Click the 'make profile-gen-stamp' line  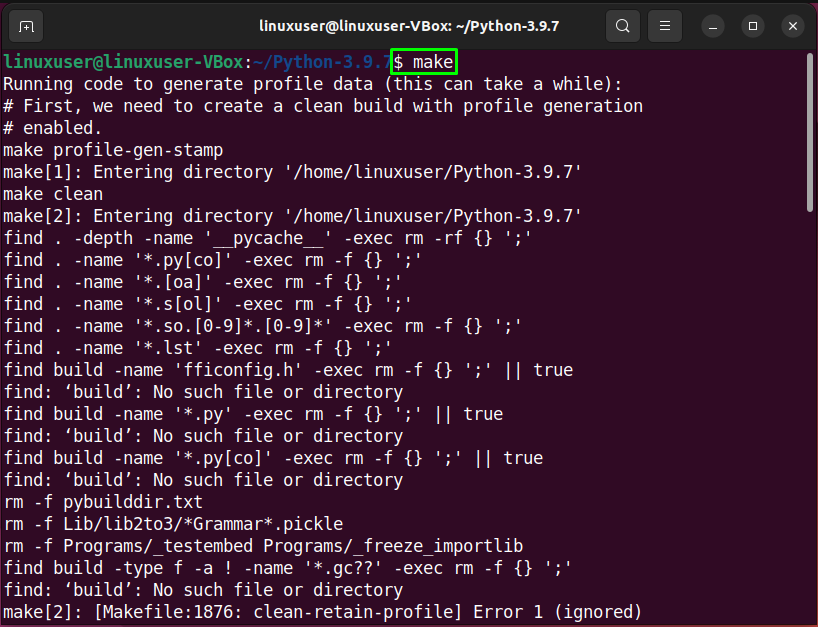(x=112, y=150)
